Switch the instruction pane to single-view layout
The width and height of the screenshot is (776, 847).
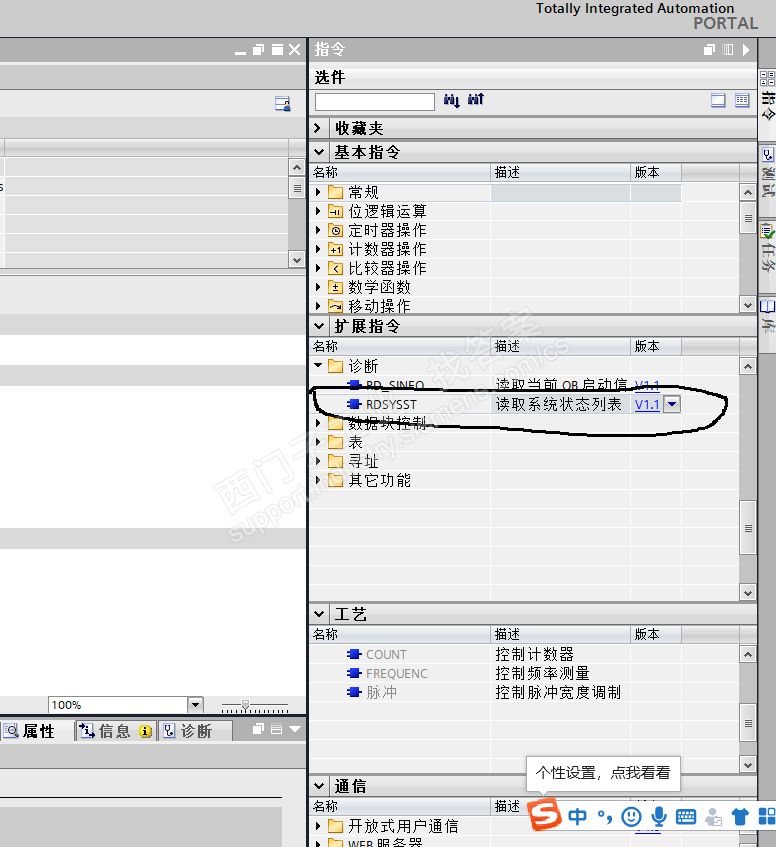point(718,100)
